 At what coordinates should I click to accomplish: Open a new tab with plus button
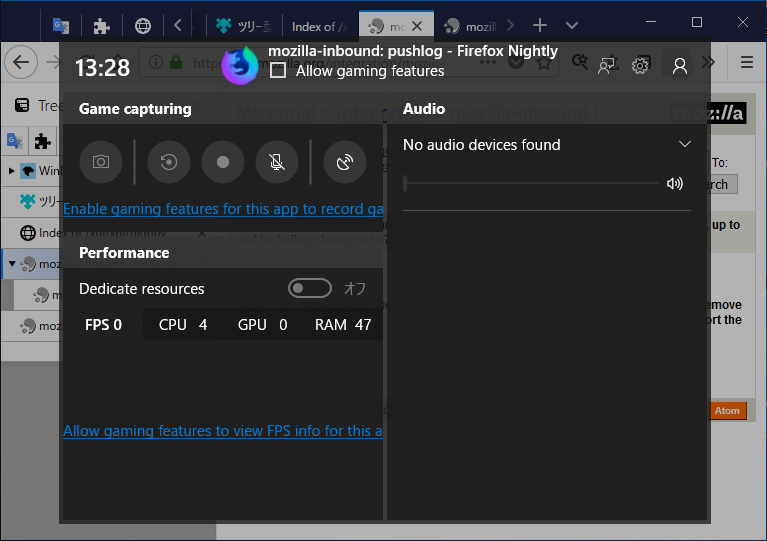click(540, 25)
